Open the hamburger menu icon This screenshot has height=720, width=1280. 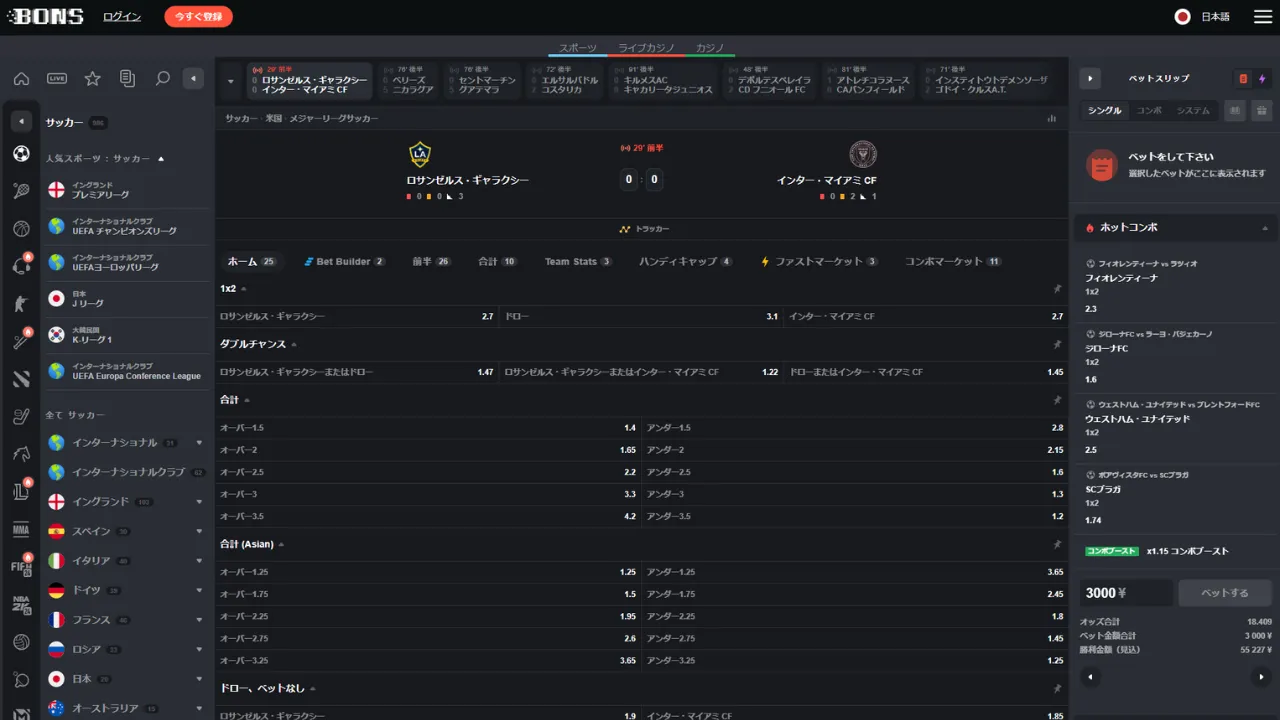pyautogui.click(x=1262, y=17)
